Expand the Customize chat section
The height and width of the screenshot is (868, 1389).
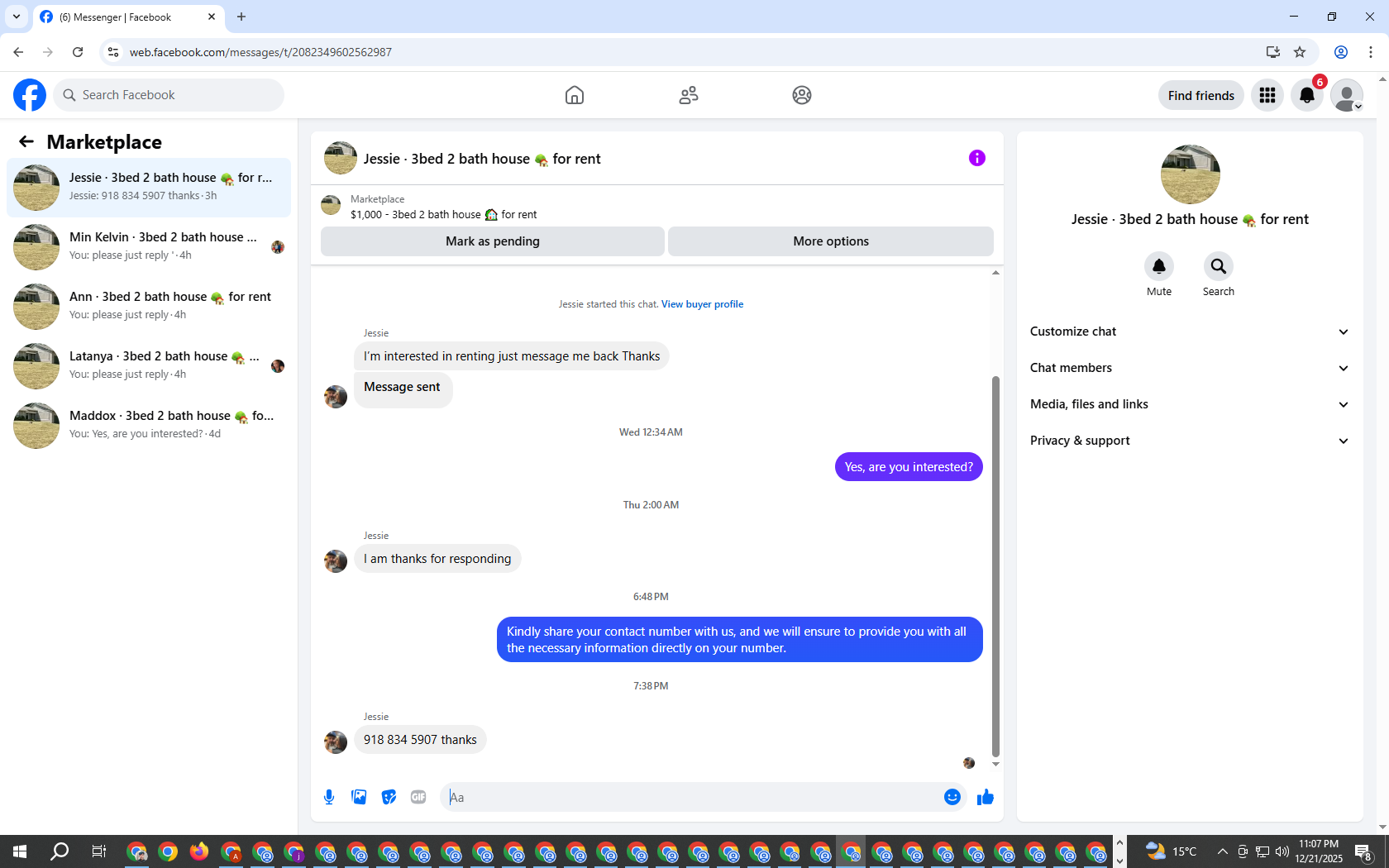pos(1190,331)
